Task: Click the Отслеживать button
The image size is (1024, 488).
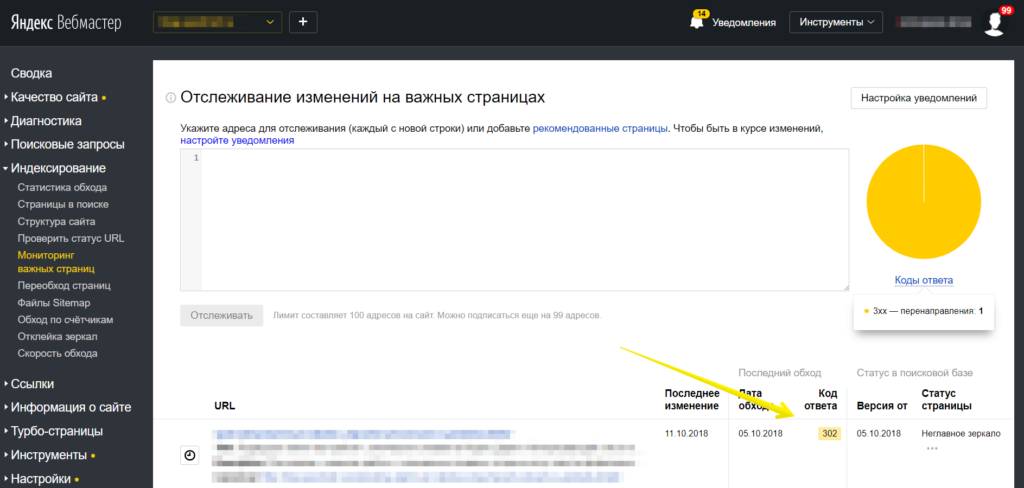Action: pyautogui.click(x=221, y=316)
